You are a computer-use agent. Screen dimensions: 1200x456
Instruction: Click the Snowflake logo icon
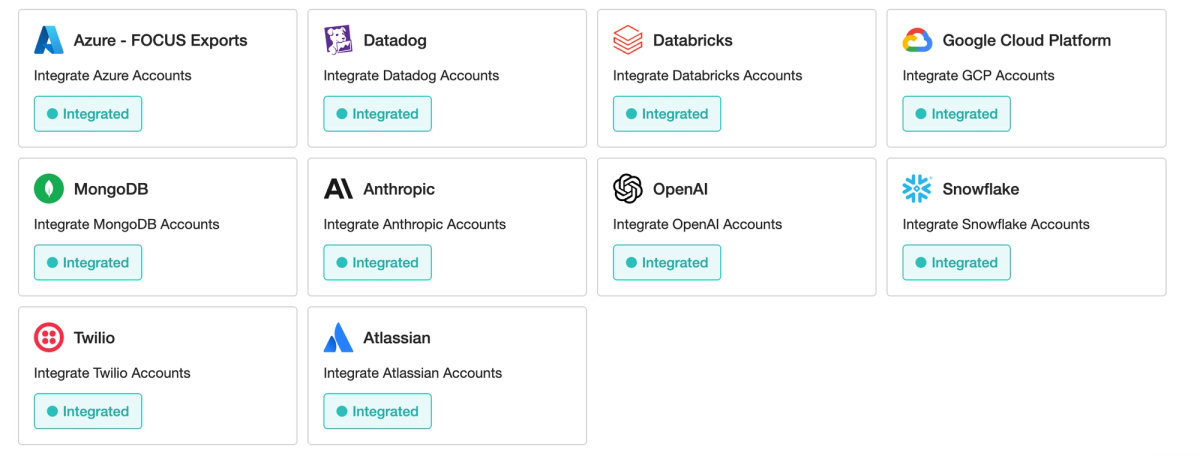pyautogui.click(x=918, y=189)
